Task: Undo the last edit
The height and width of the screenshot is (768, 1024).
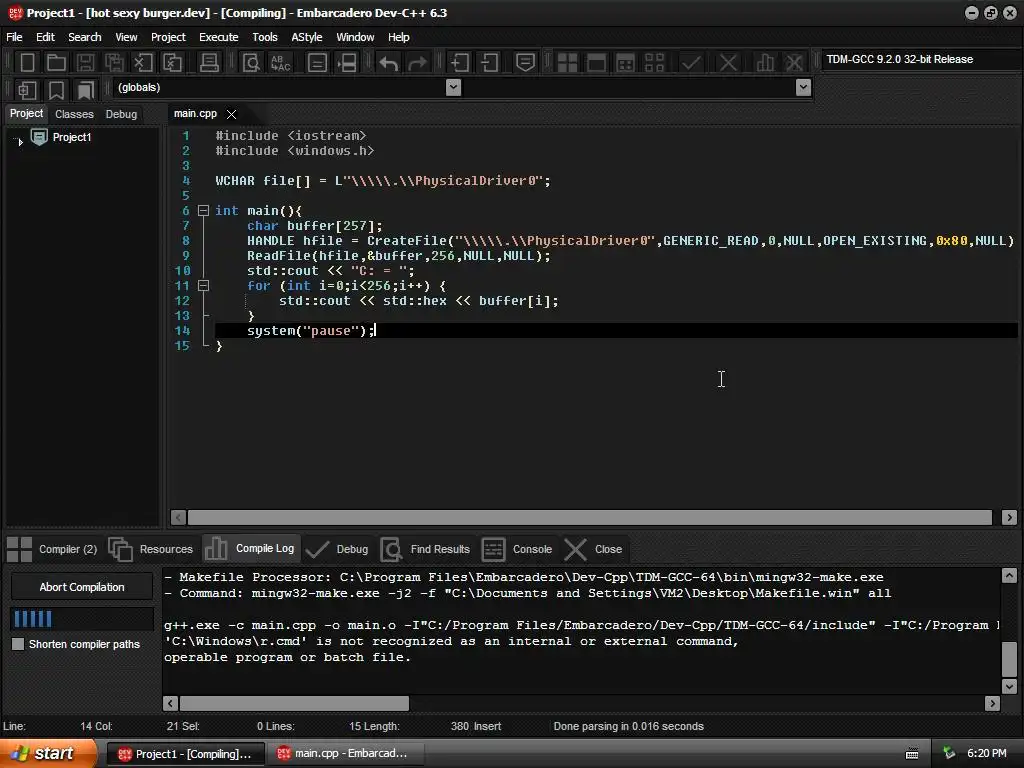Action: (389, 63)
